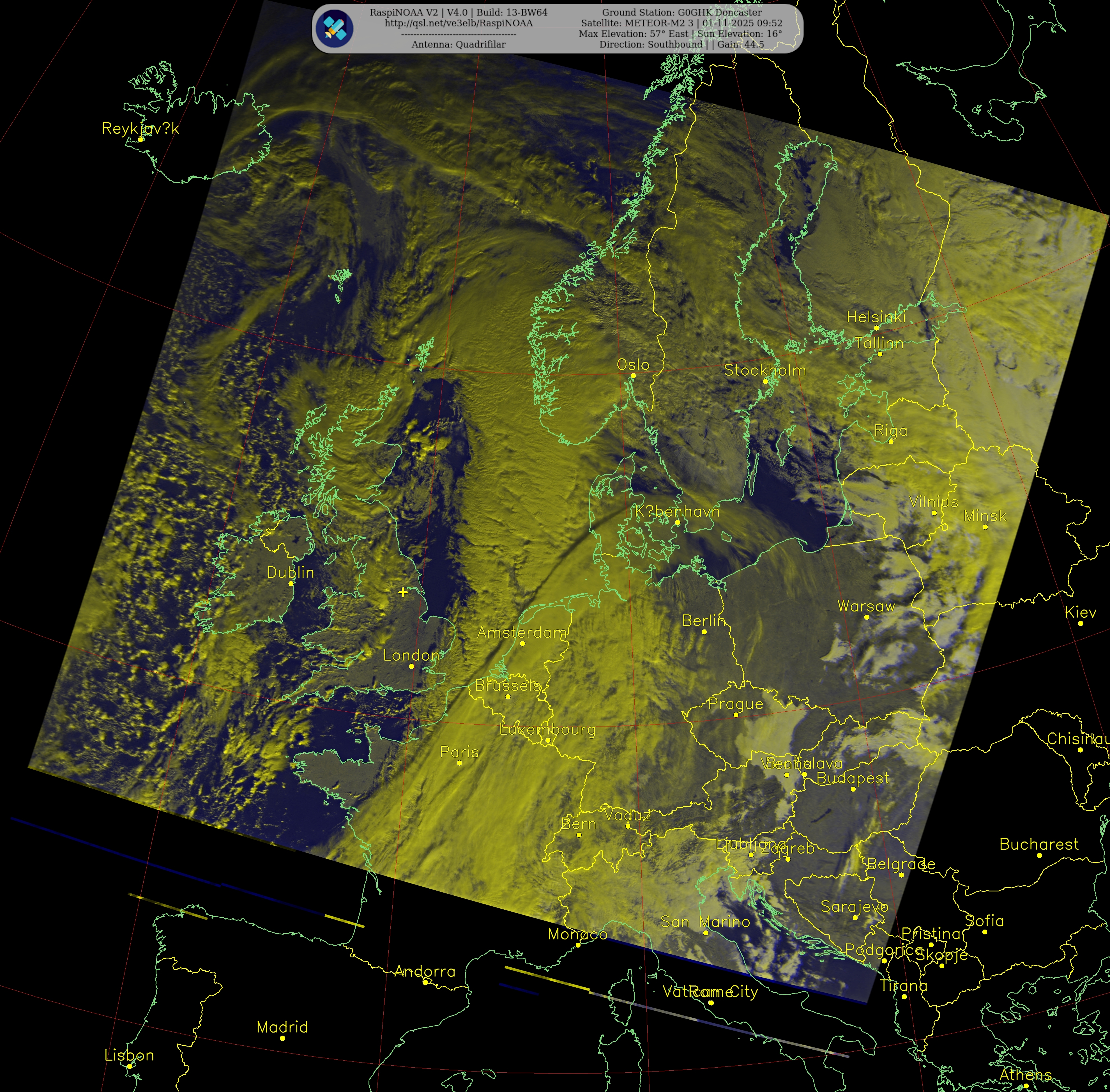Click the Lisbon city marker dot

(130, 1066)
